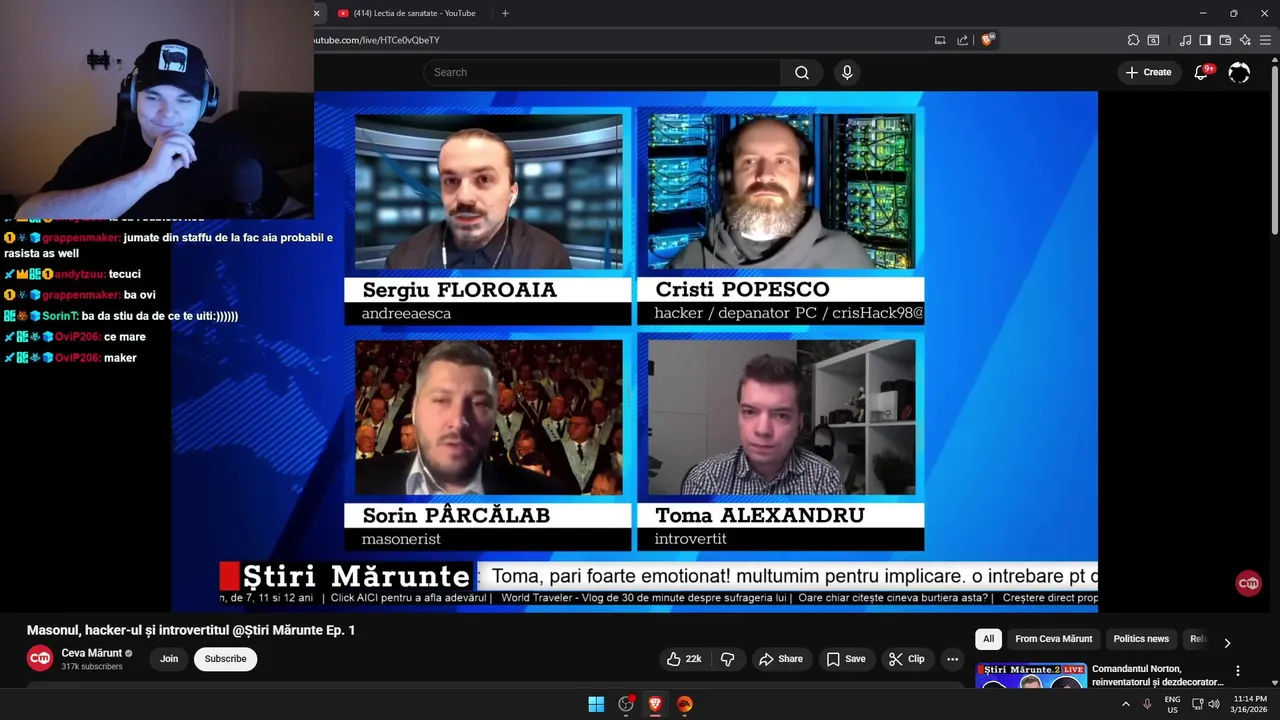Viewport: 1280px width, 720px height.
Task: Select the All filter chip
Action: tap(988, 639)
